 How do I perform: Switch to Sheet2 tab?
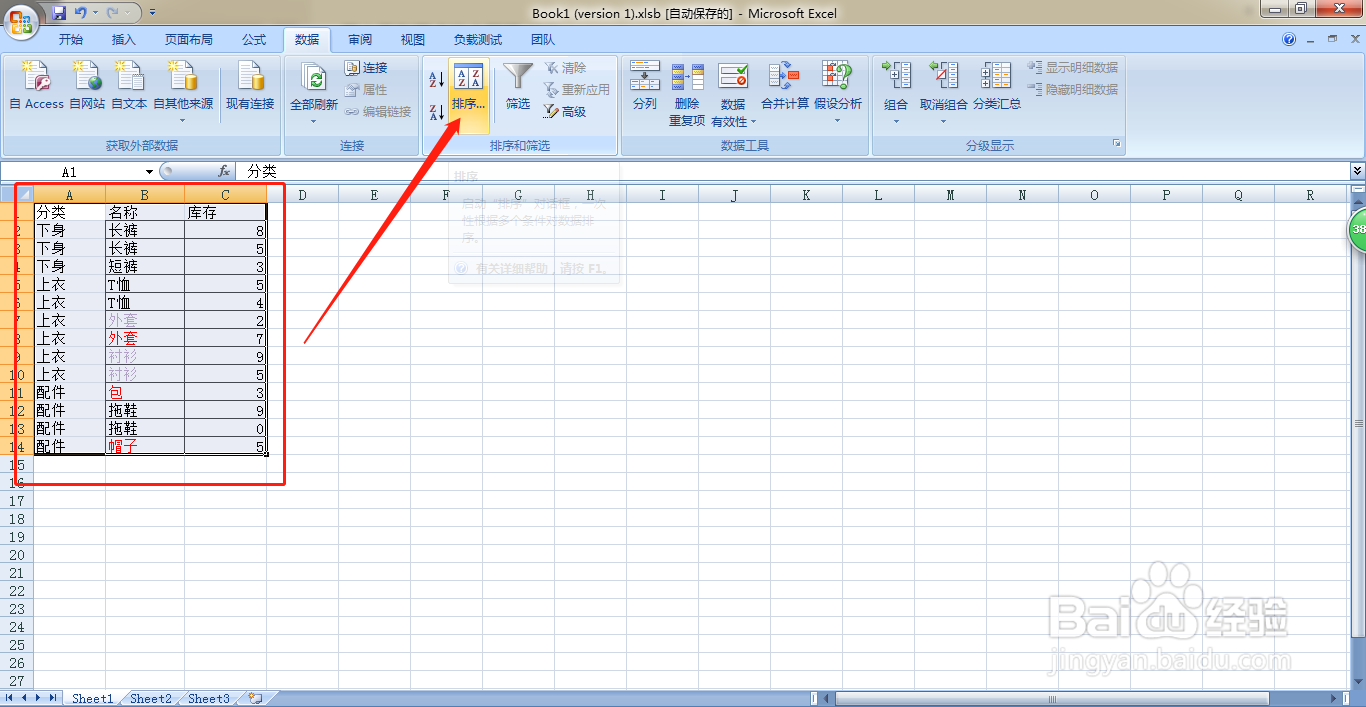coord(151,698)
